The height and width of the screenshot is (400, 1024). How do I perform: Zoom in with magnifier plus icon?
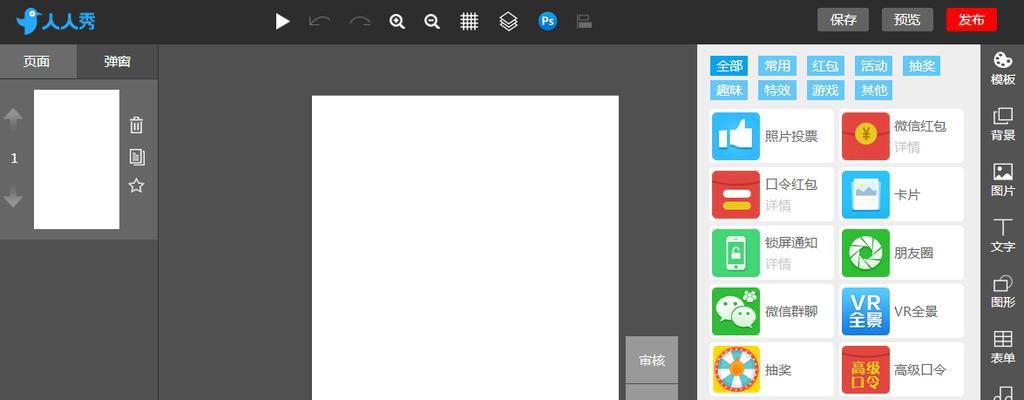point(397,22)
